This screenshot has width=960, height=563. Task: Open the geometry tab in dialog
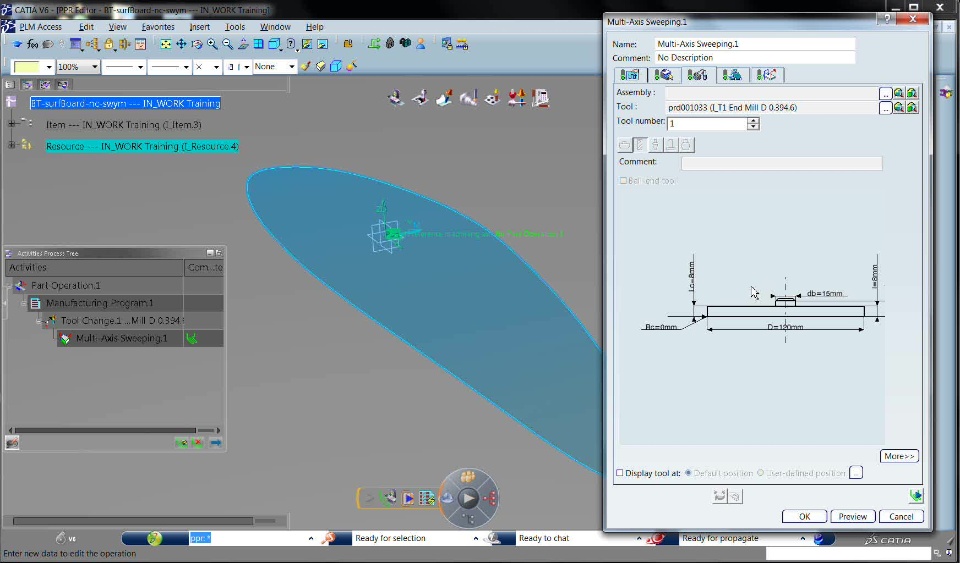tap(664, 75)
